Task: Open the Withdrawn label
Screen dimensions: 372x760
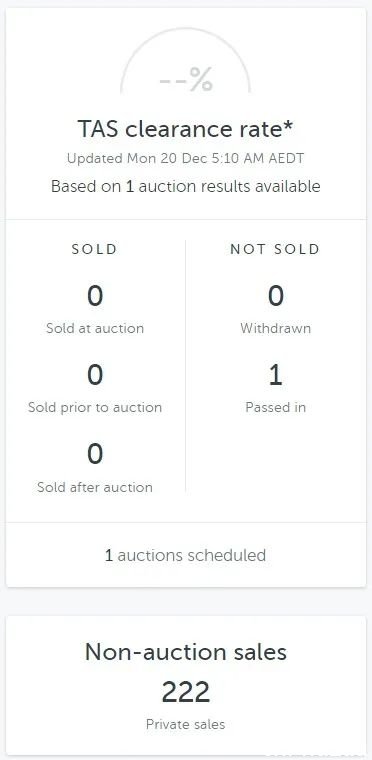Action: point(275,329)
